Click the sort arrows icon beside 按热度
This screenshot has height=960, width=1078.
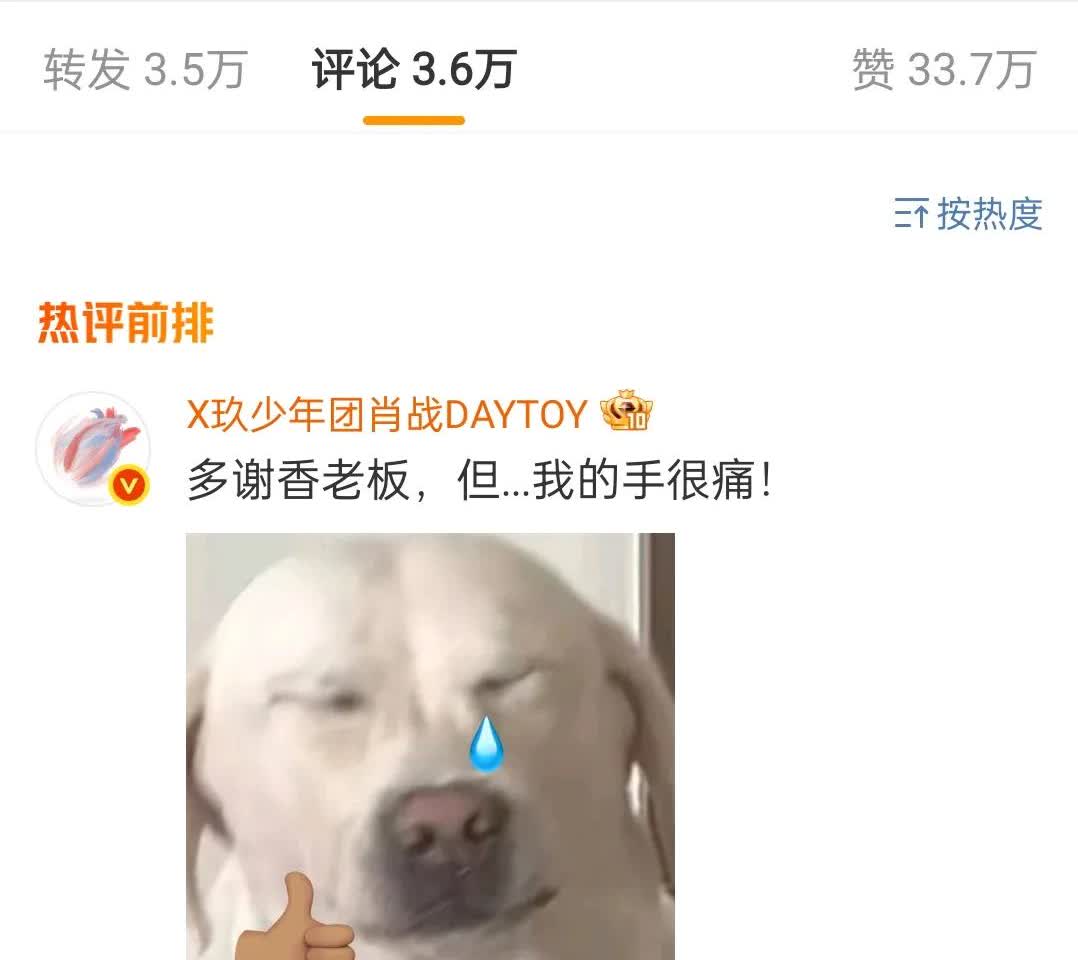point(912,213)
